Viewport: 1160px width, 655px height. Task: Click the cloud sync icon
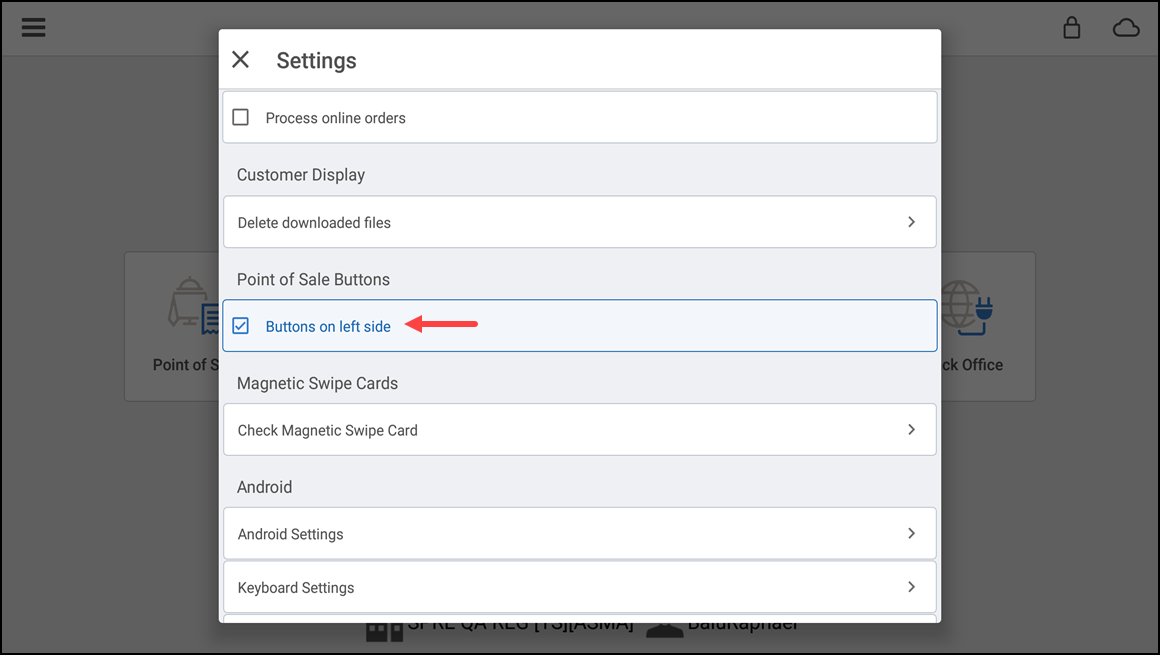tap(1126, 28)
